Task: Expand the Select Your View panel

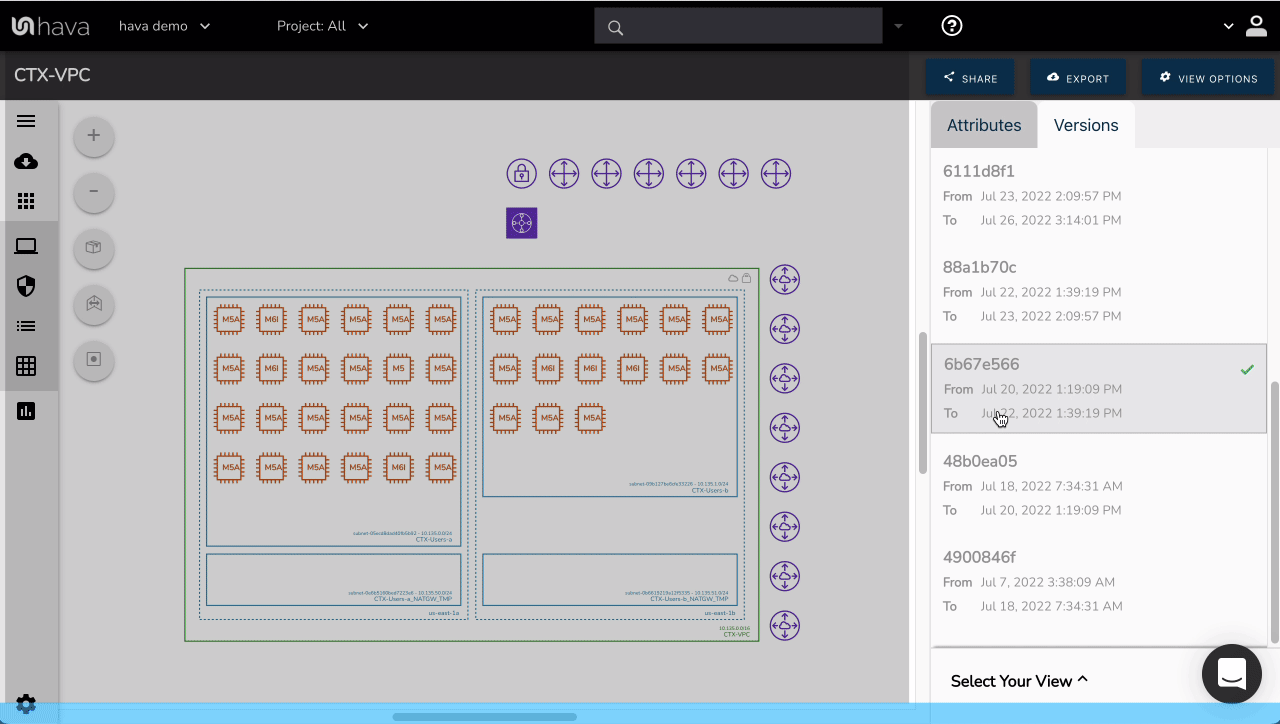Action: tap(1018, 681)
